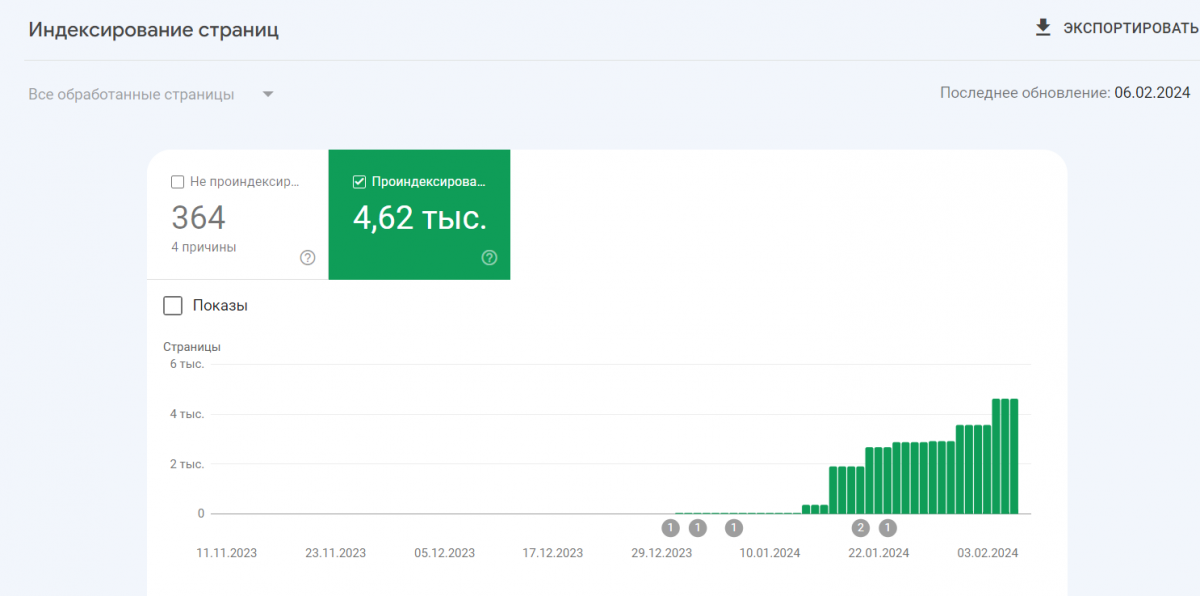Expand the page filter dropdown arrow
Image resolution: width=1200 pixels, height=596 pixels.
pyautogui.click(x=268, y=95)
